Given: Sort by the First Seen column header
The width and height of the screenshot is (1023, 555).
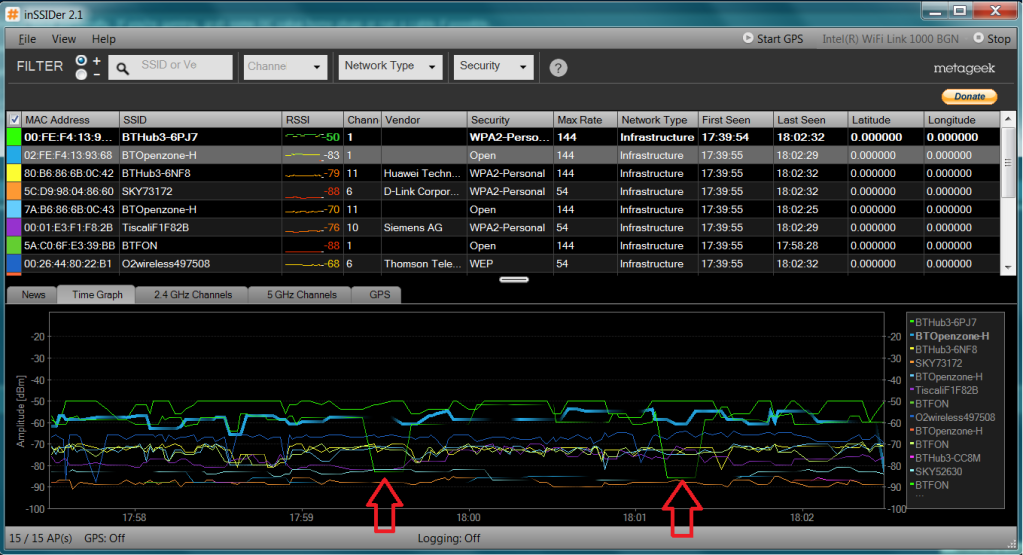Looking at the screenshot, I should click(735, 120).
